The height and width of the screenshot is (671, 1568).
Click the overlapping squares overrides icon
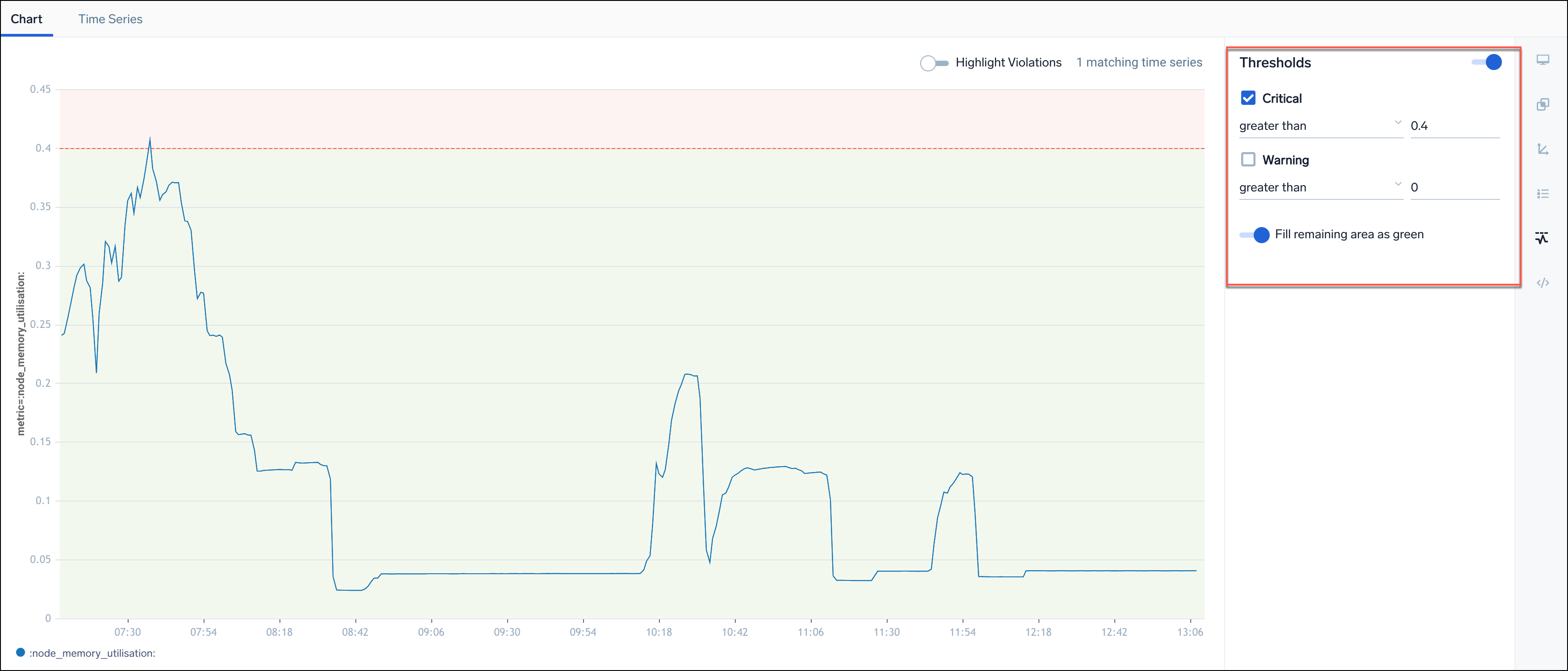click(x=1543, y=105)
